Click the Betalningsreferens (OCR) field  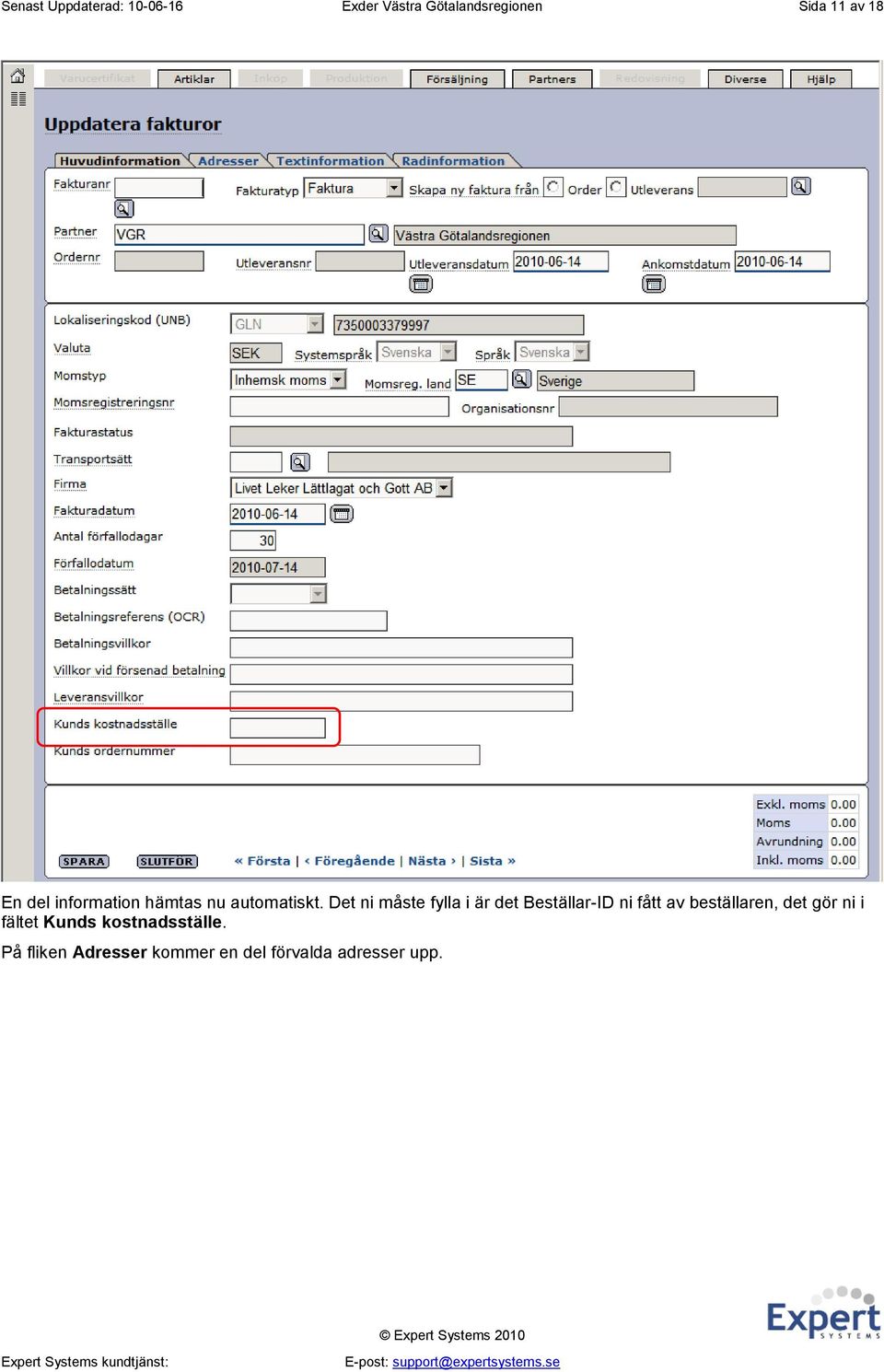[x=308, y=621]
